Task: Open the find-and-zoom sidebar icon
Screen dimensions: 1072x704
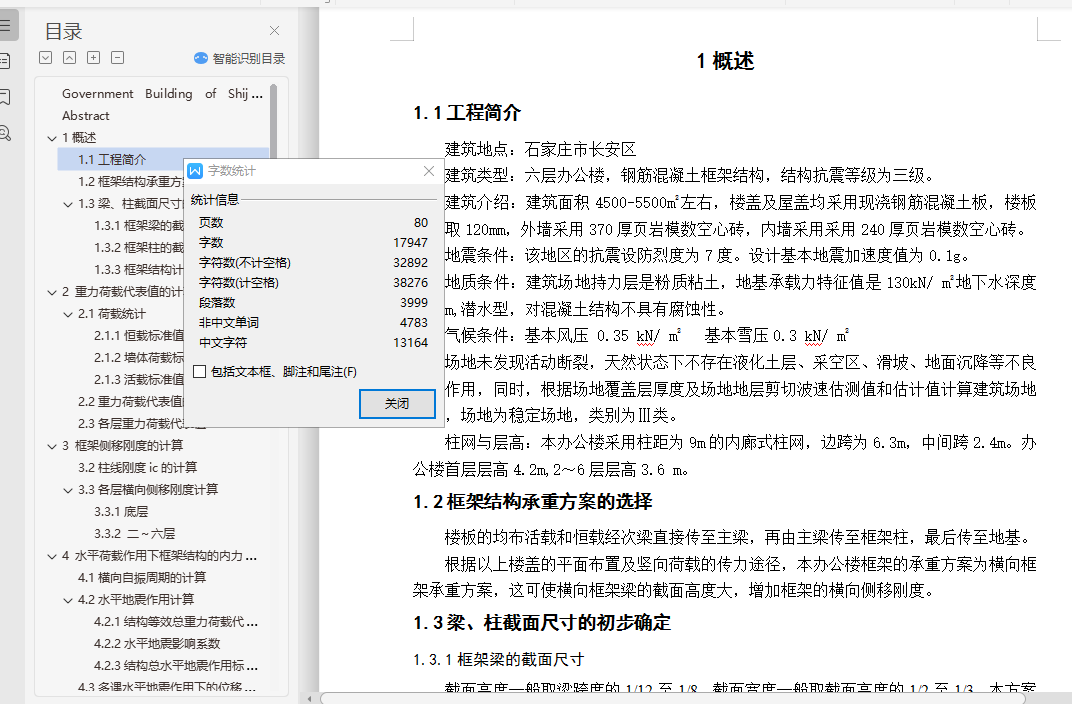Action: tap(5, 133)
